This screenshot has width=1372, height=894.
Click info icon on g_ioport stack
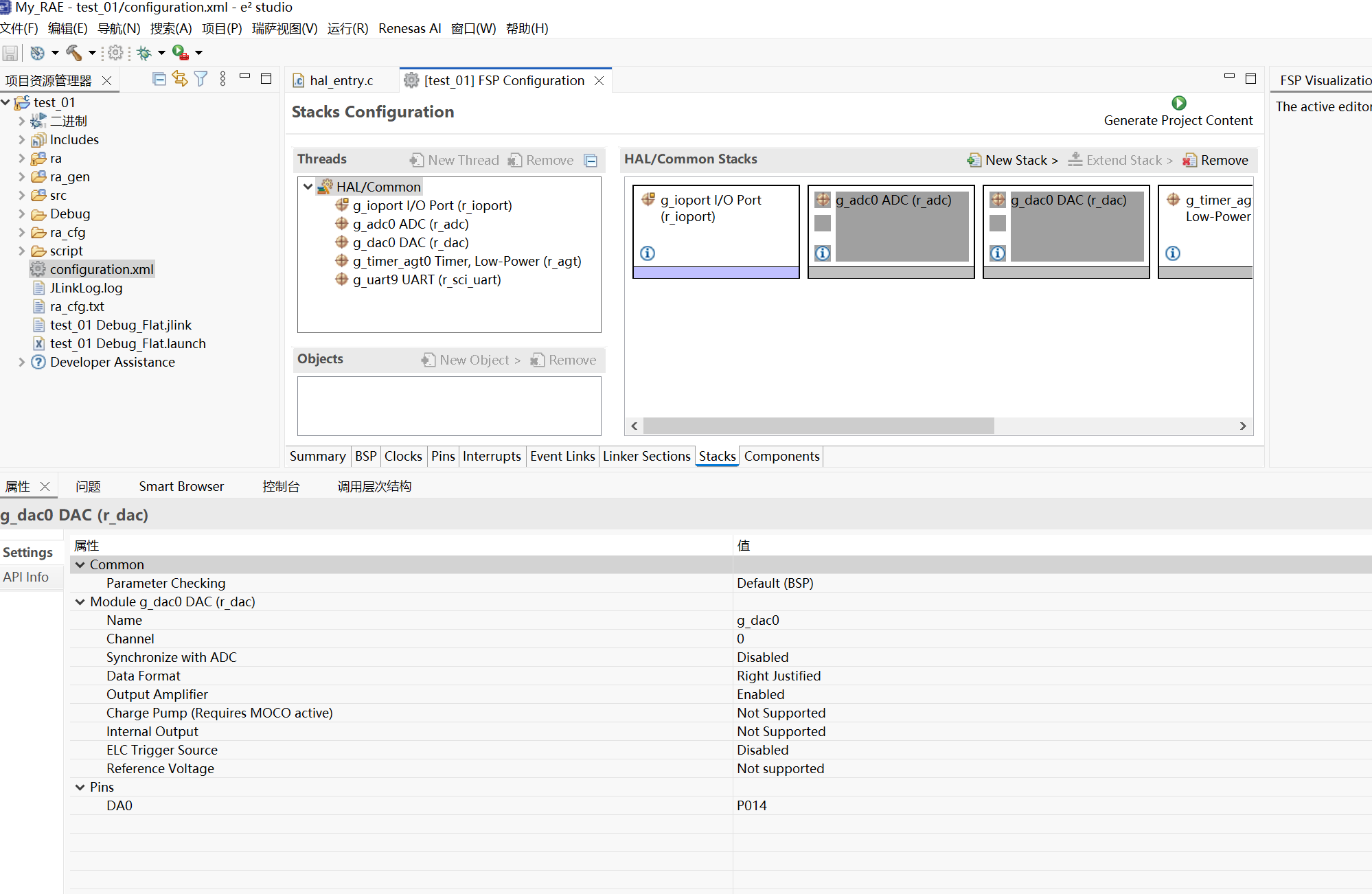pos(648,253)
